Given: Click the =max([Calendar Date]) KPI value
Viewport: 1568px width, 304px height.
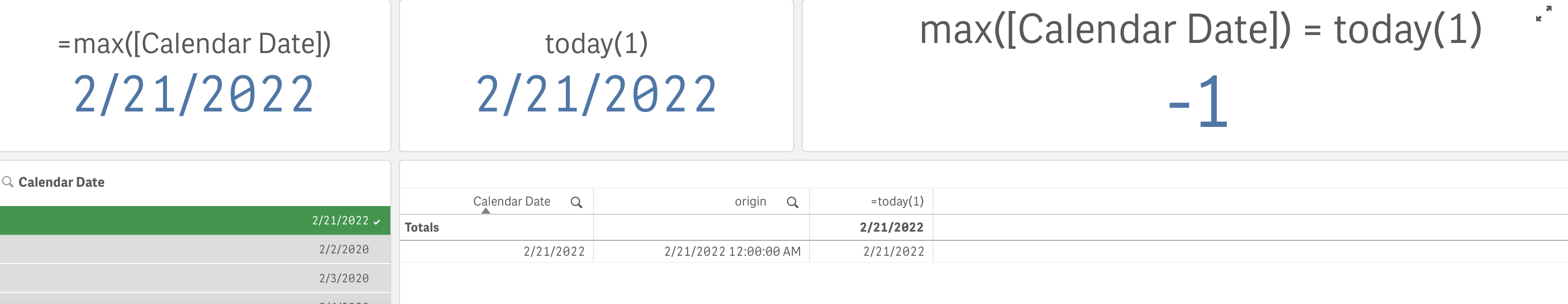Looking at the screenshot, I should click(x=193, y=95).
